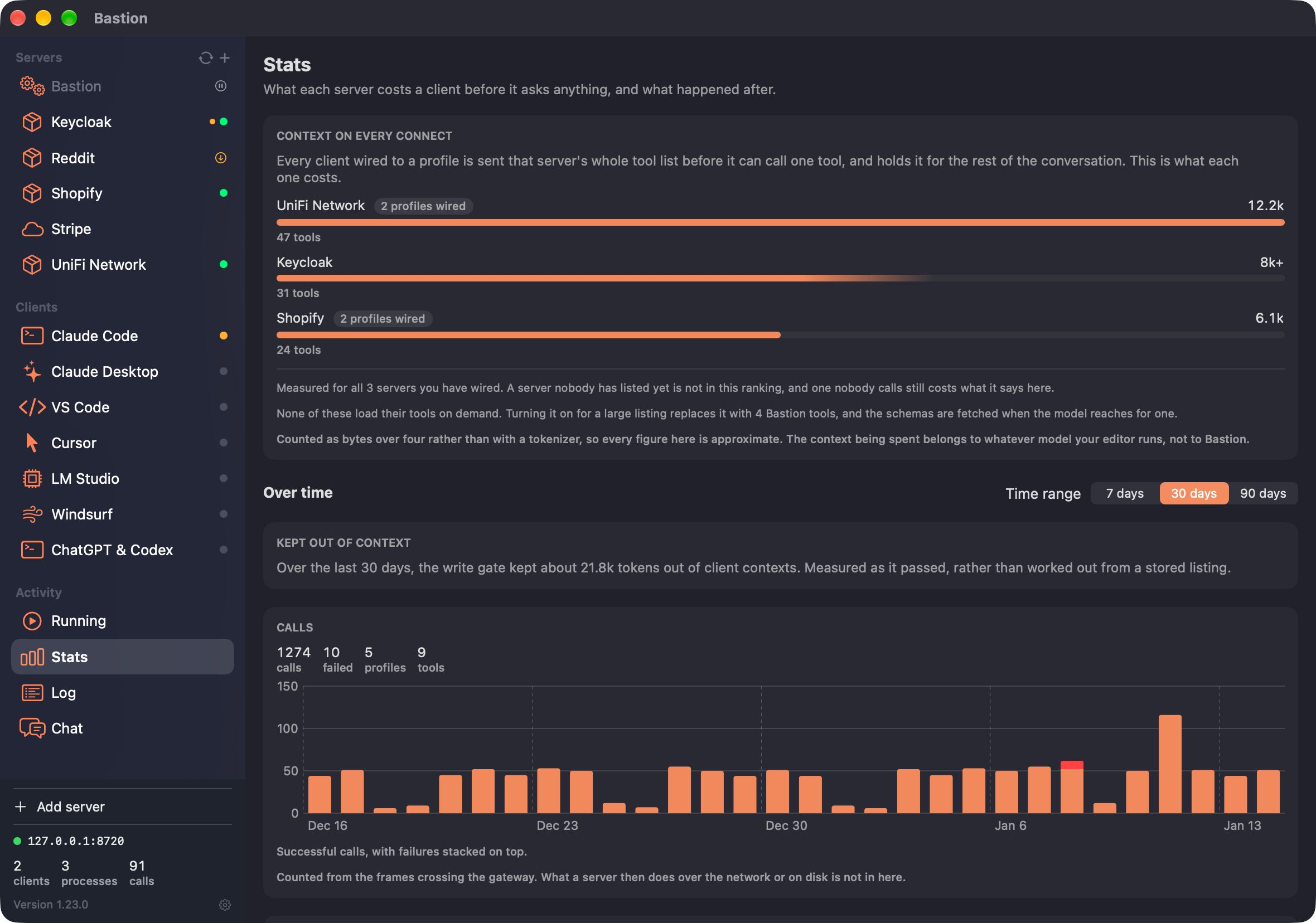This screenshot has width=1316, height=923.
Task: Open the Chat activity view
Action: [x=123, y=728]
